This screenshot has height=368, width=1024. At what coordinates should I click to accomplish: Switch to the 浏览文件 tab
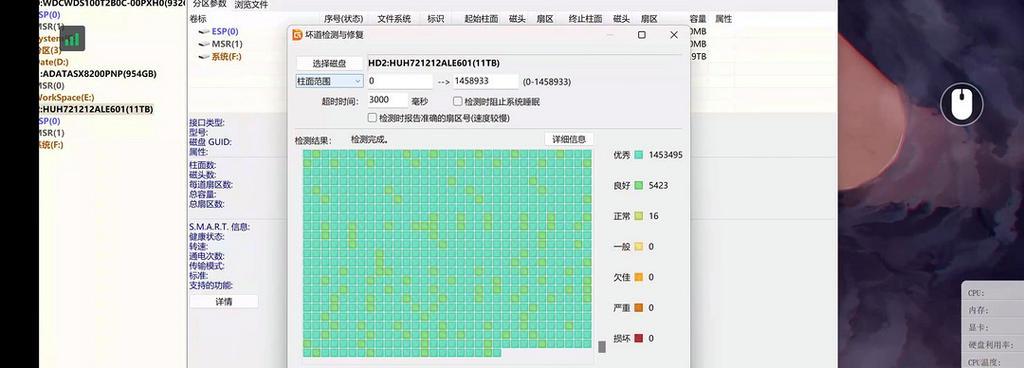click(x=251, y=5)
